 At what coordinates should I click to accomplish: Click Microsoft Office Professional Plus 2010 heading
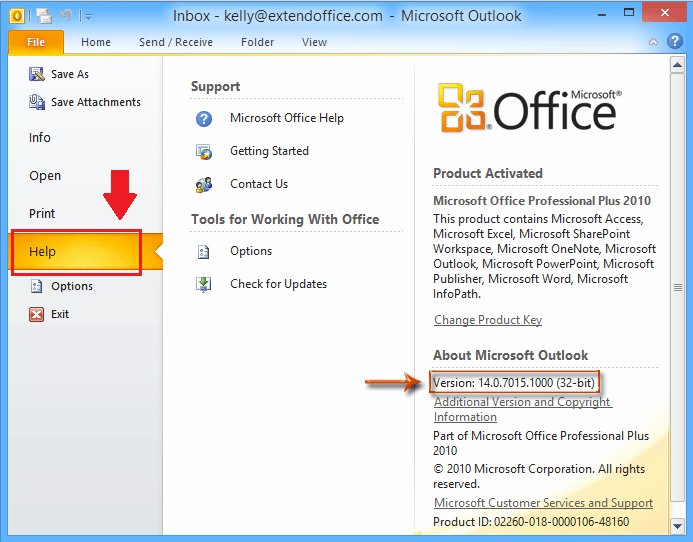click(542, 201)
